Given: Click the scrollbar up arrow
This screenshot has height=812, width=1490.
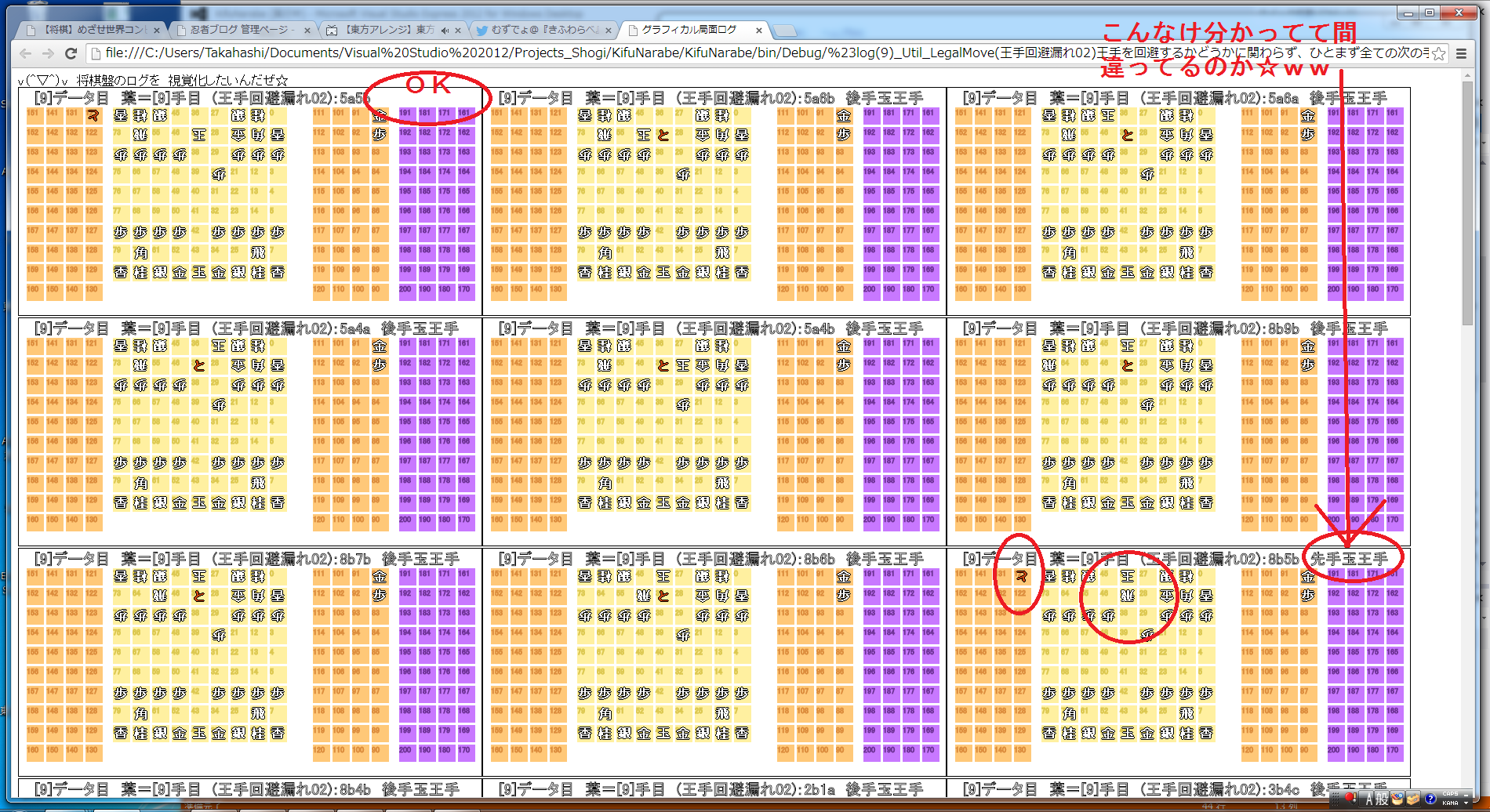Looking at the screenshot, I should [x=1468, y=76].
